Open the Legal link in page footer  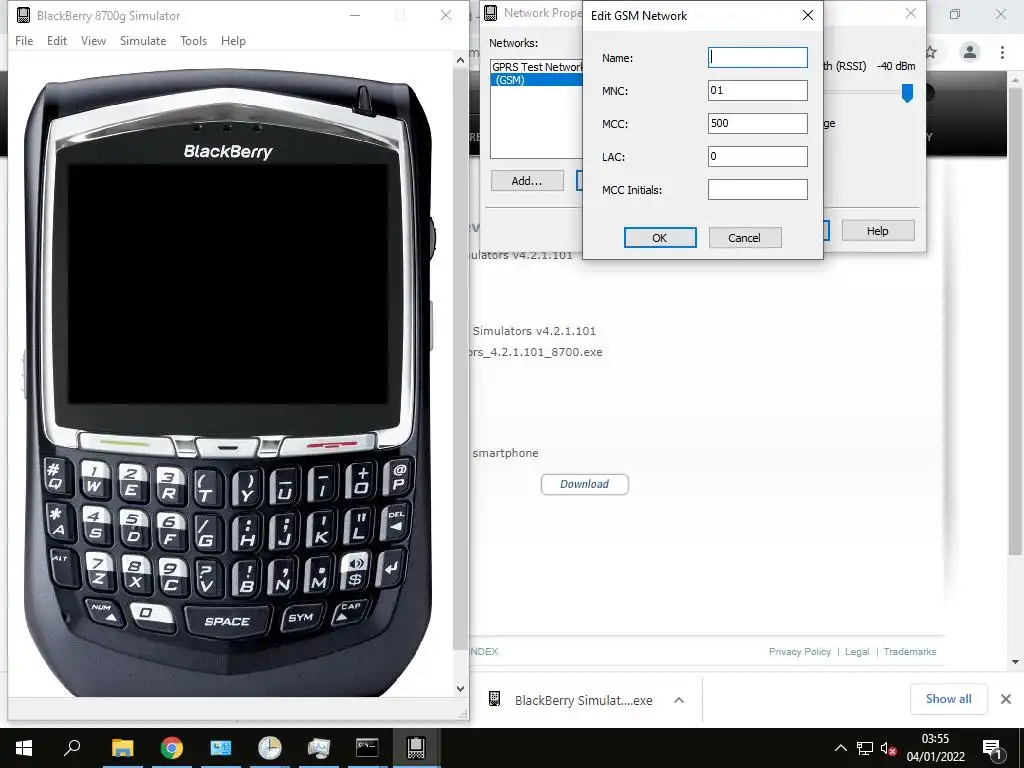[x=857, y=652]
